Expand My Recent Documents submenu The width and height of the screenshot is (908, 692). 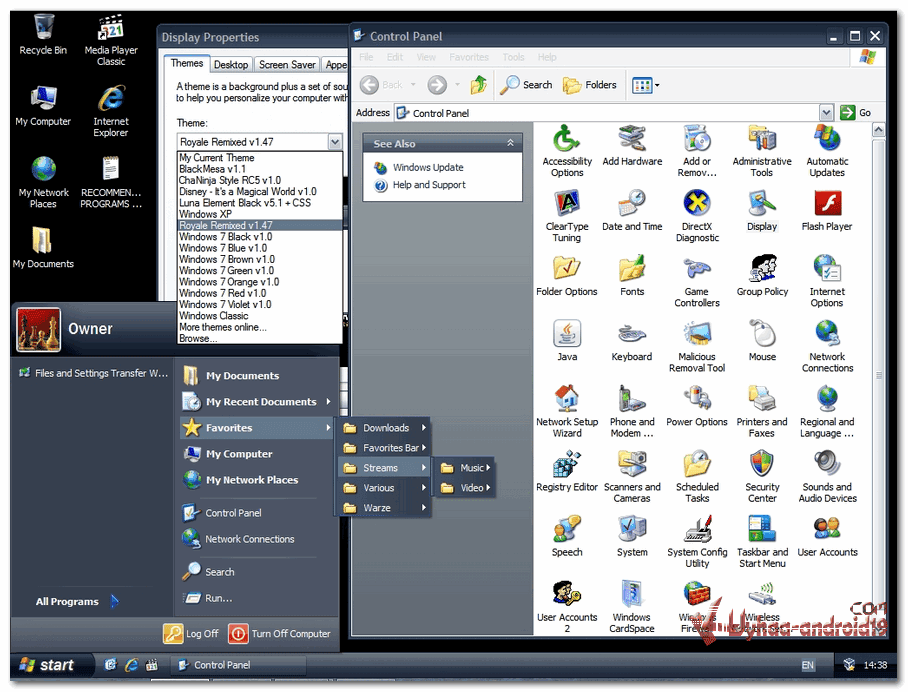coord(257,401)
